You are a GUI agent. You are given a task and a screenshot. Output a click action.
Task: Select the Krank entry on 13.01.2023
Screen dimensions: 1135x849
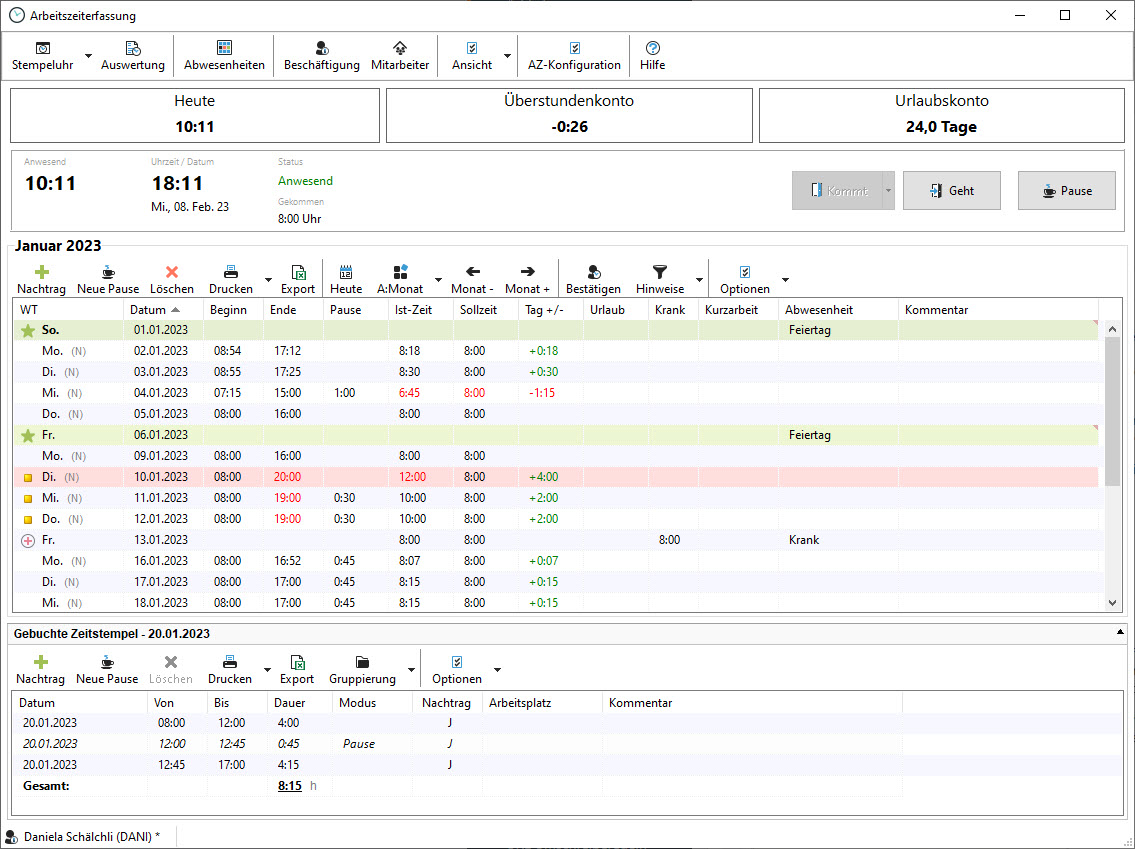pos(804,540)
